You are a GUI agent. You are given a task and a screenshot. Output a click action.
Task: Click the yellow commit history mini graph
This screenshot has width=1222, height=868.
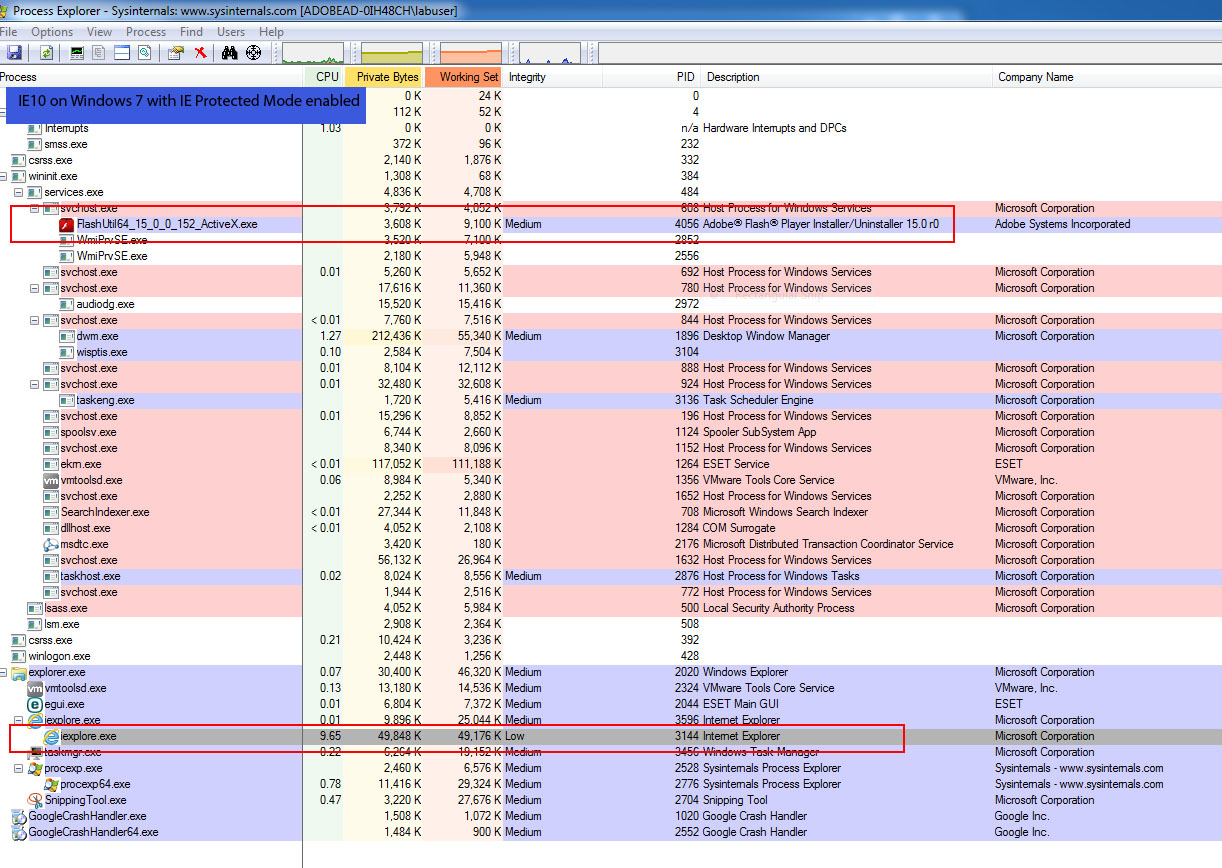[x=392, y=53]
